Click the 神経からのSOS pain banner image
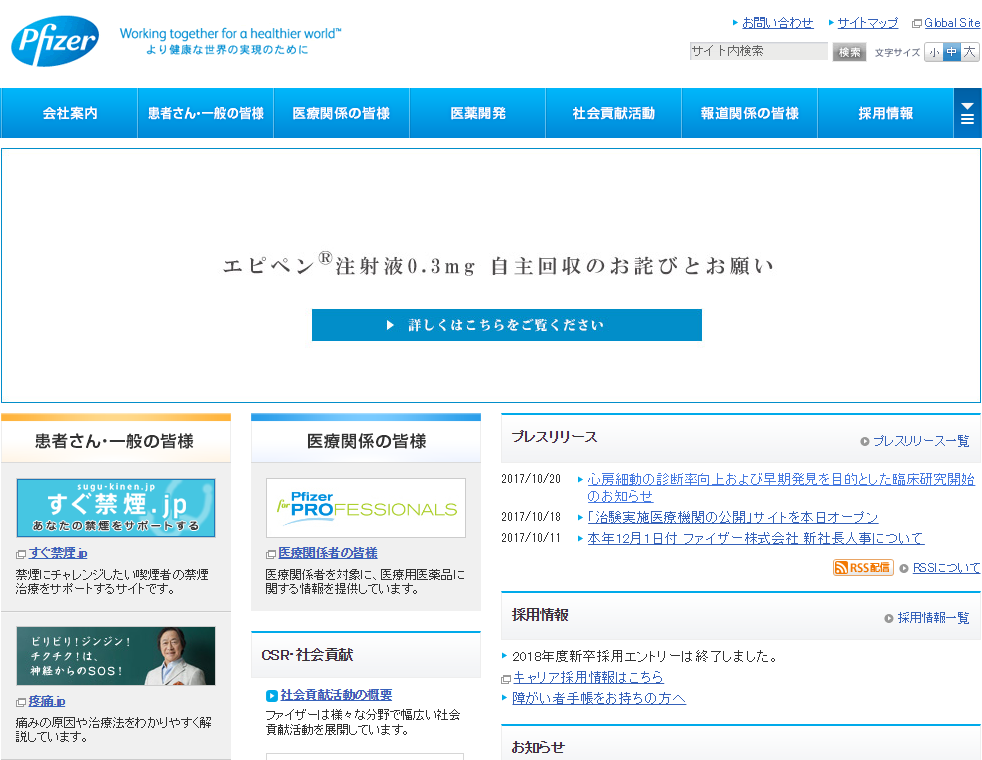The height and width of the screenshot is (760, 982). (116, 655)
